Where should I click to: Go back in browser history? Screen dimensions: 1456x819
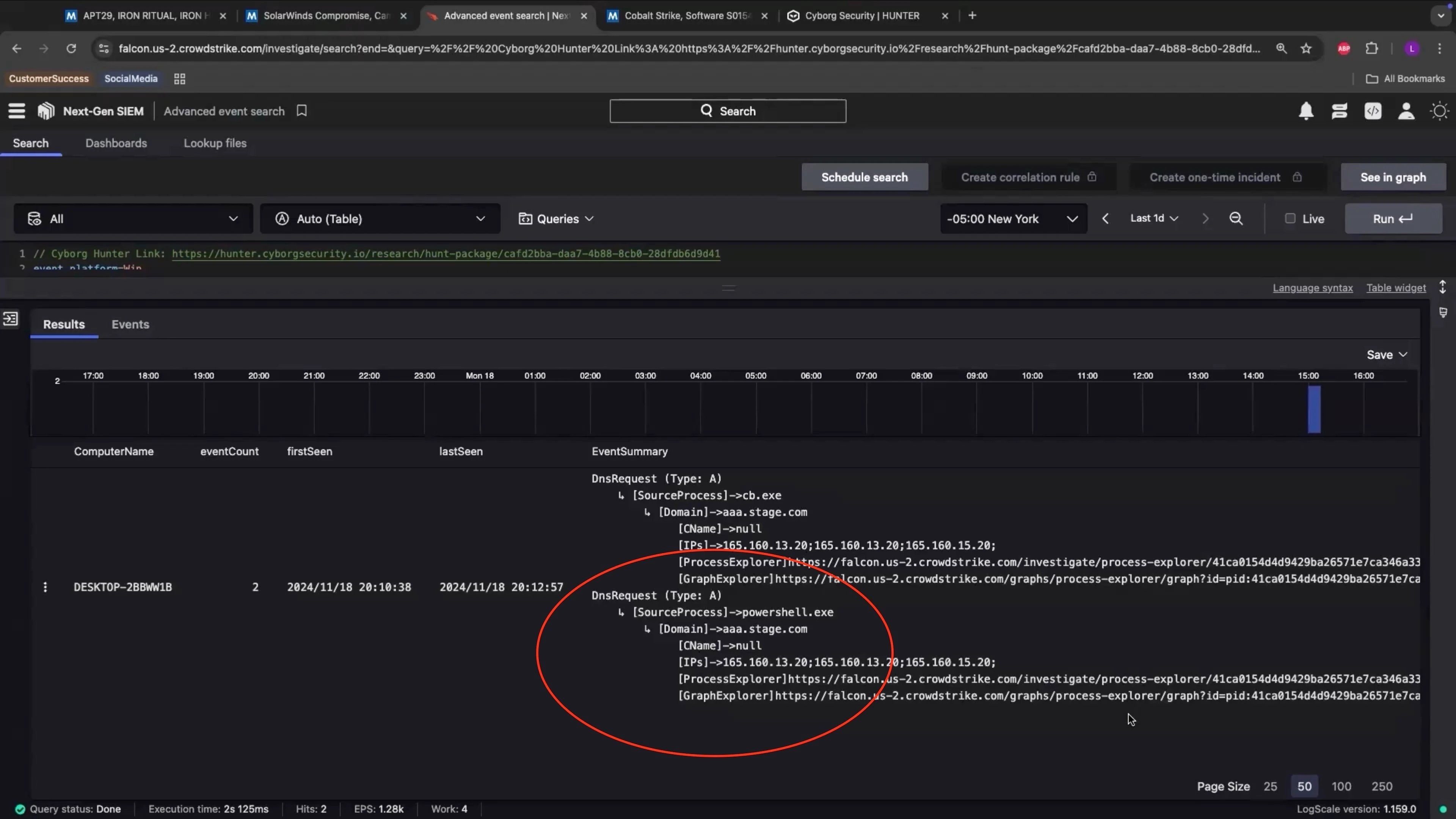click(16, 49)
